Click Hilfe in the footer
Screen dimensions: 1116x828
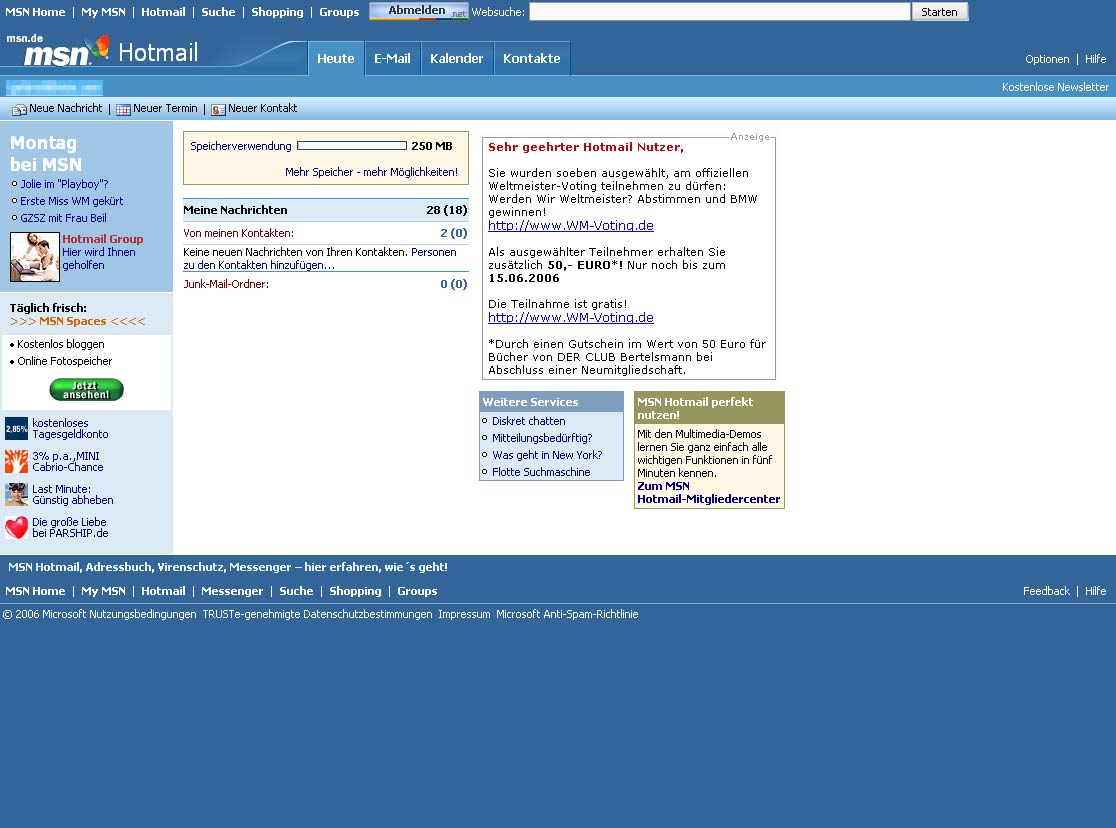1095,591
